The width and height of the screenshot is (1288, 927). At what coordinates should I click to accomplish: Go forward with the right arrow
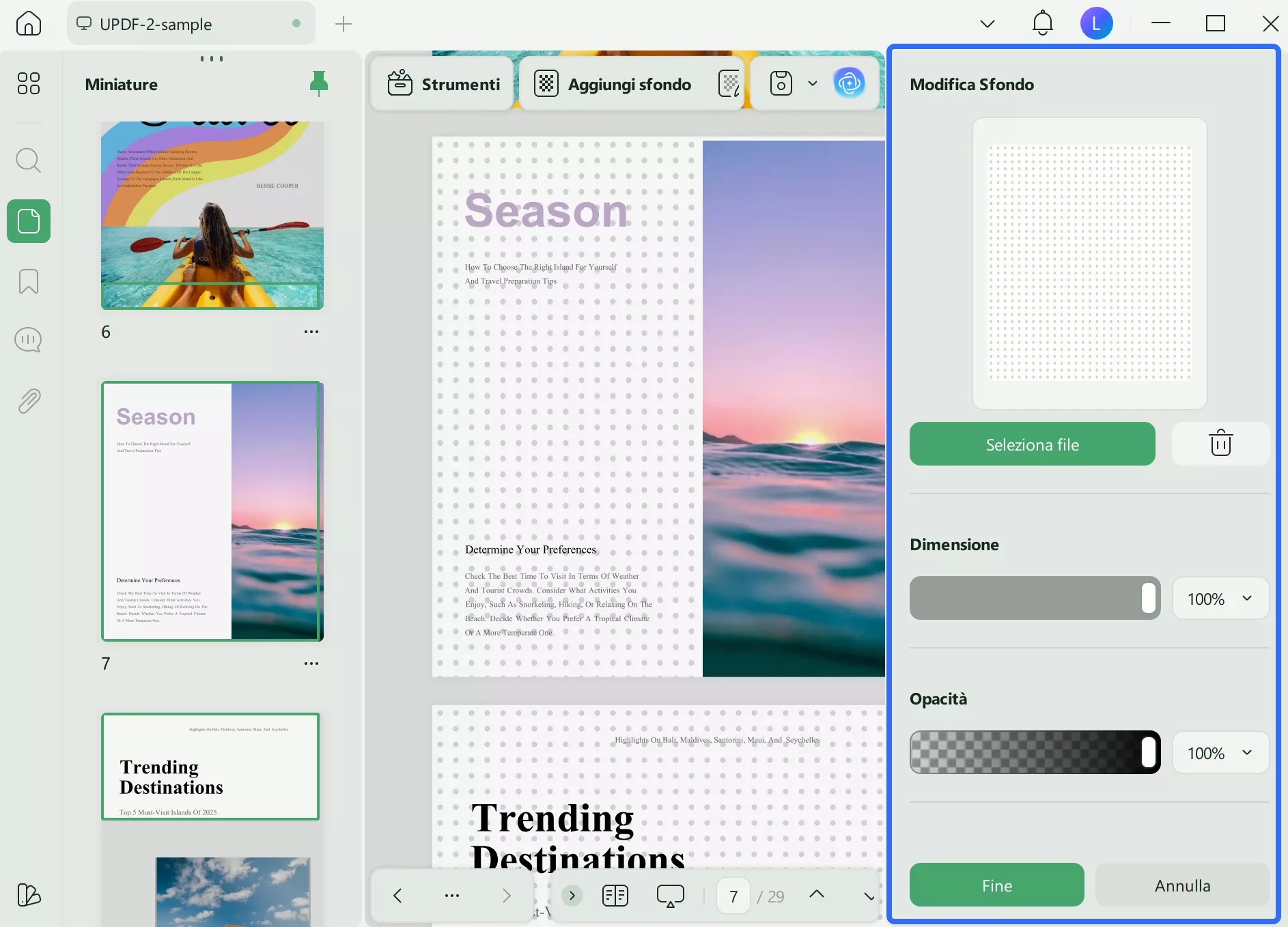point(507,896)
